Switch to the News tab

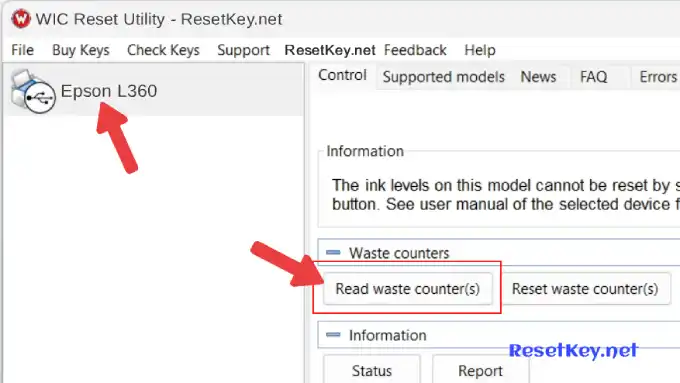538,77
